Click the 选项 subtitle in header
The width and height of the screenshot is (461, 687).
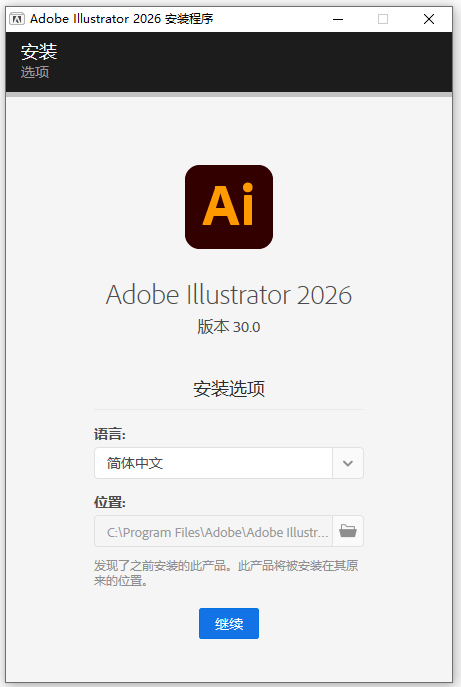35,72
